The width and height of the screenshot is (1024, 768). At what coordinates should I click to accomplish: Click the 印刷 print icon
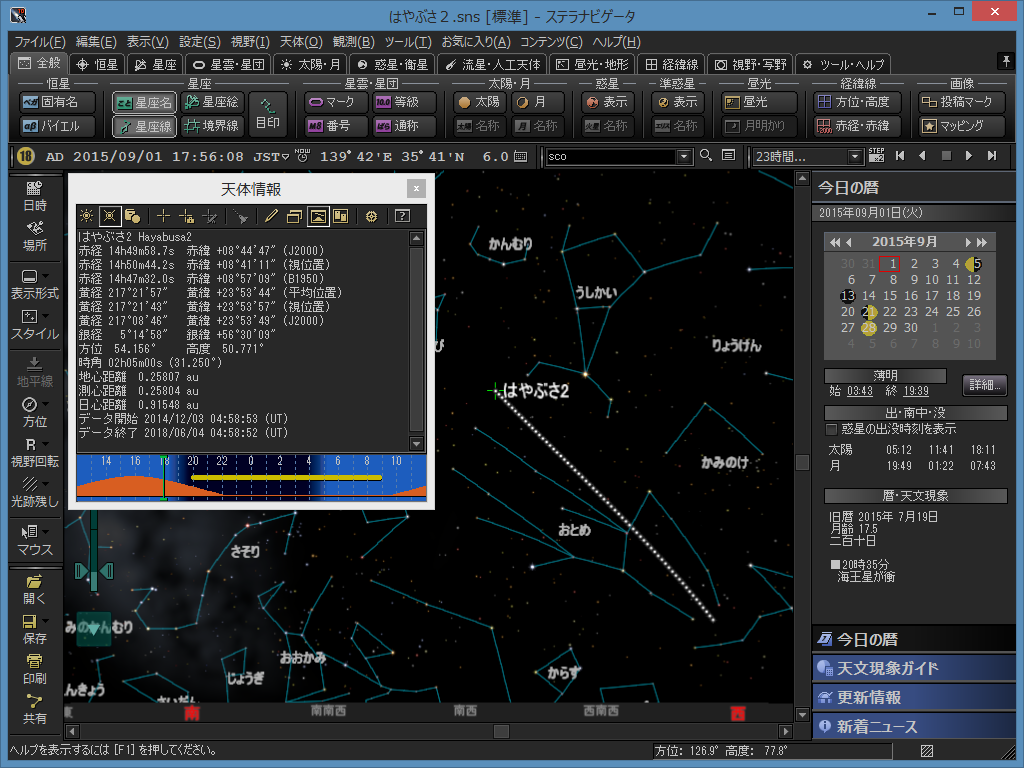tap(35, 669)
